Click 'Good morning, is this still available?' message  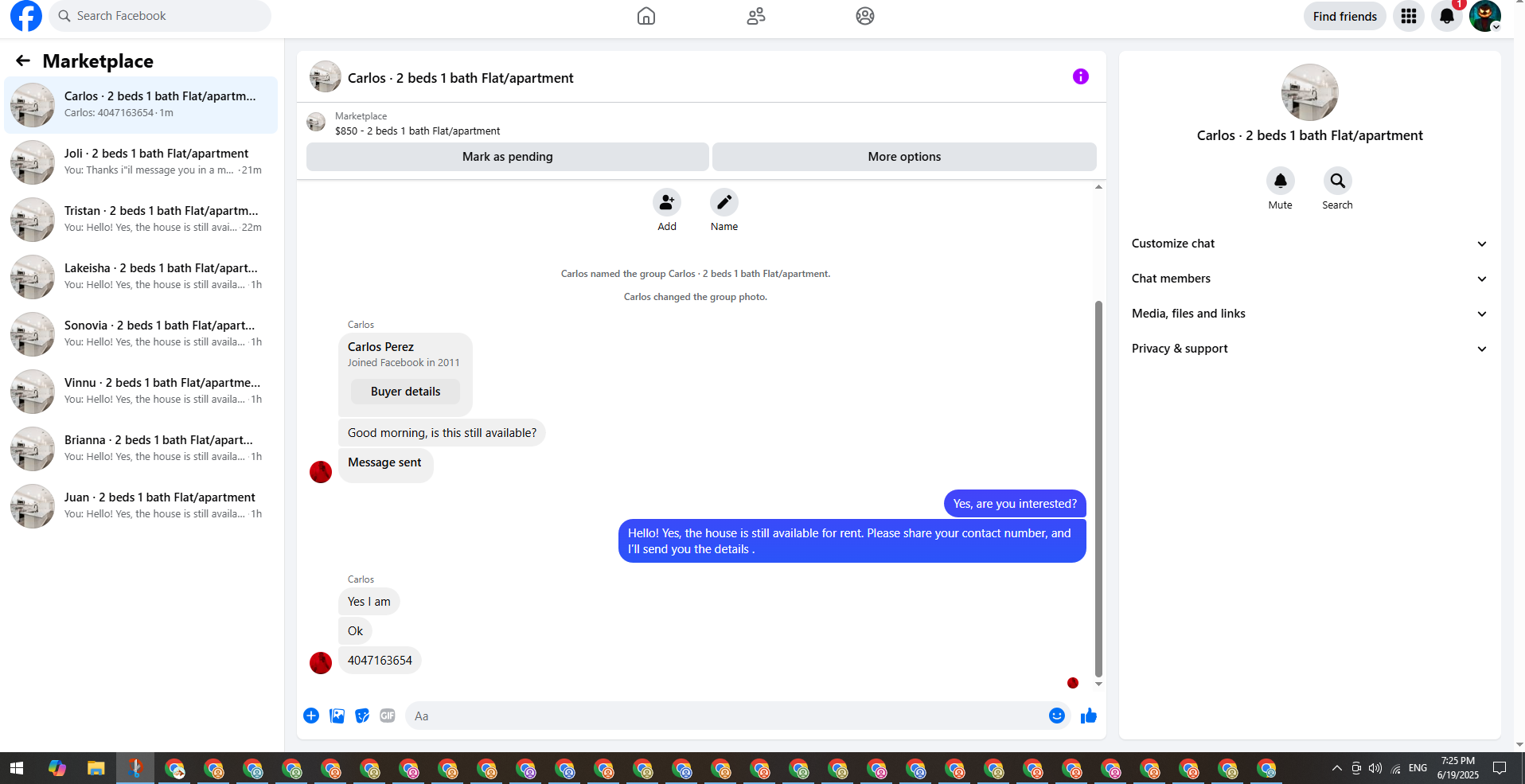(x=442, y=433)
